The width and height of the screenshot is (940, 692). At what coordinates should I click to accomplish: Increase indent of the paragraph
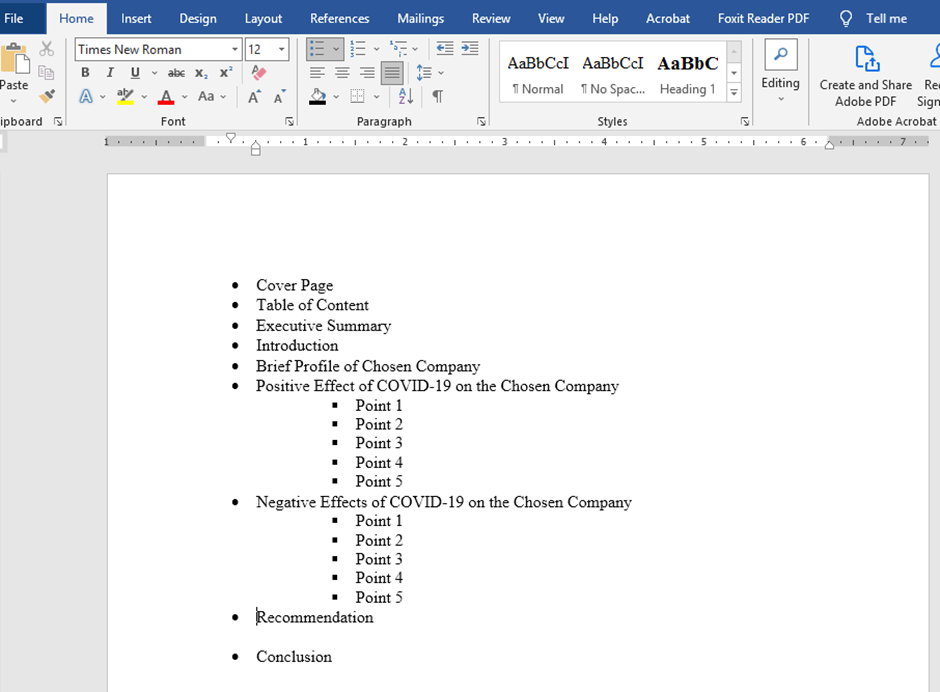coord(470,49)
